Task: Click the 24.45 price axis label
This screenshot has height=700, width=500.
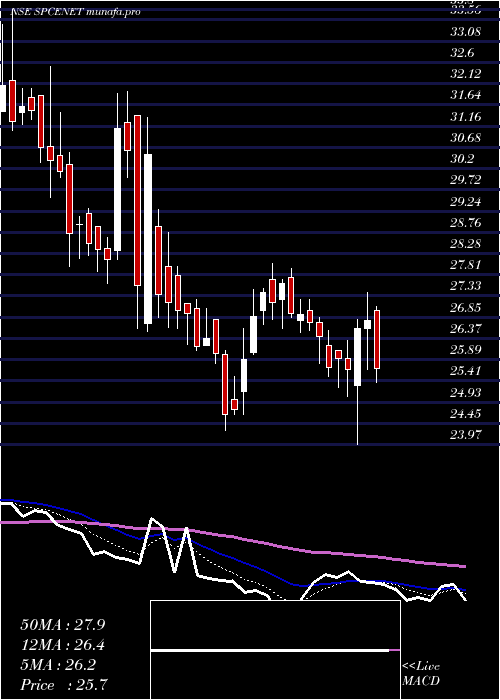Action: tap(466, 414)
